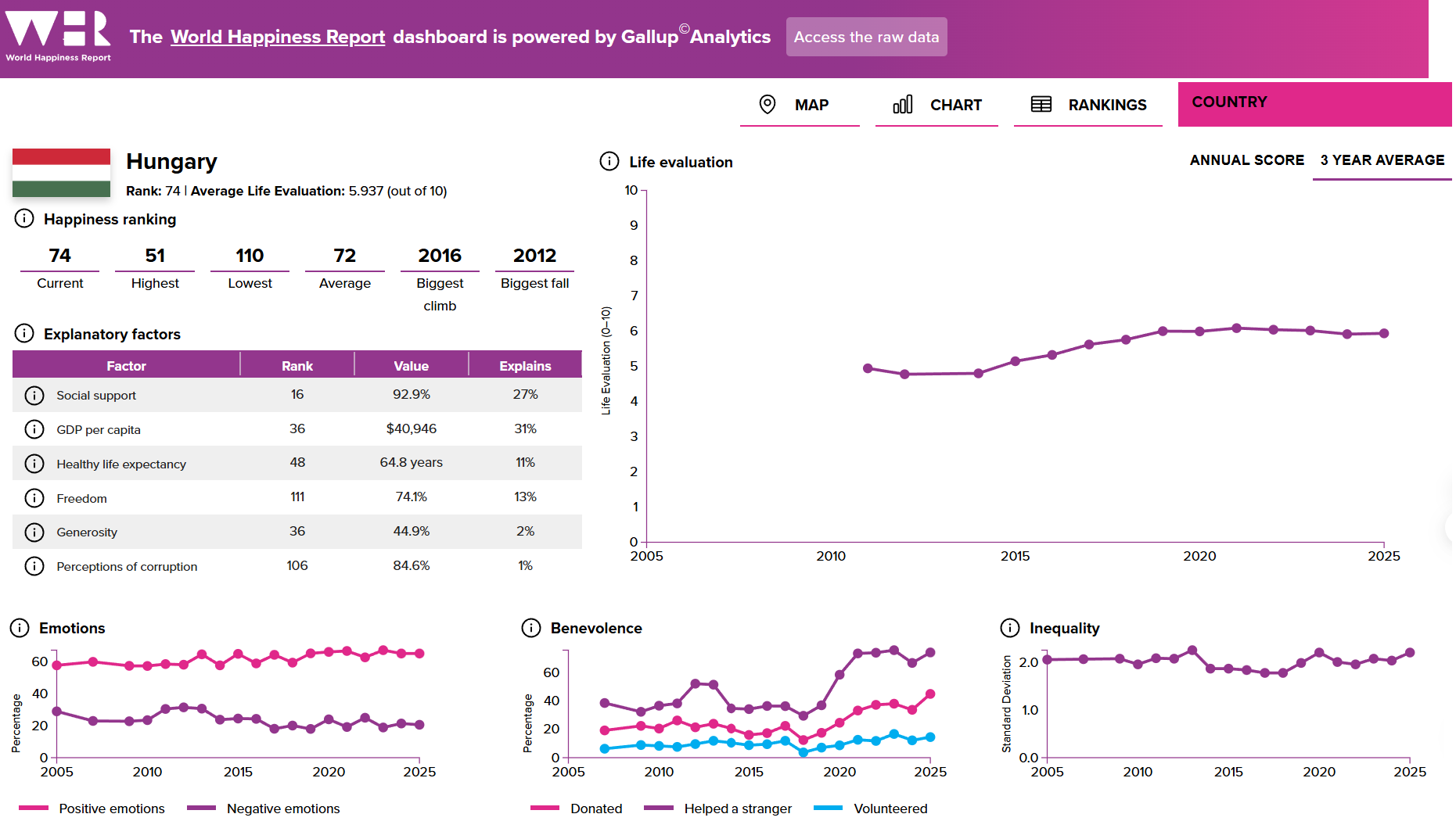Click Access the raw data button
Image resolution: width=1456 pixels, height=839 pixels.
click(x=866, y=37)
